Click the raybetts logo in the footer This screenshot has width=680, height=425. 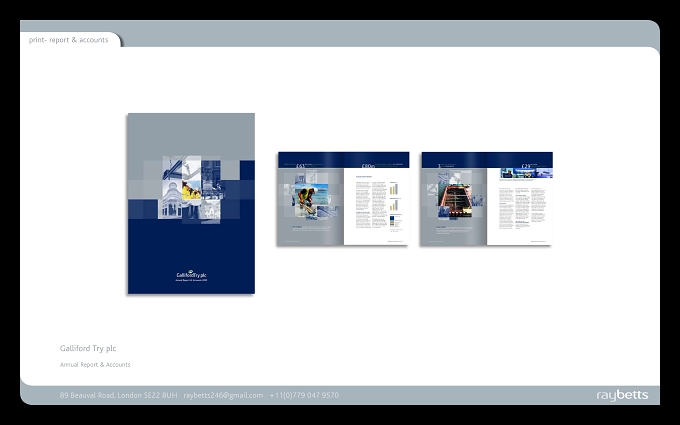622,395
